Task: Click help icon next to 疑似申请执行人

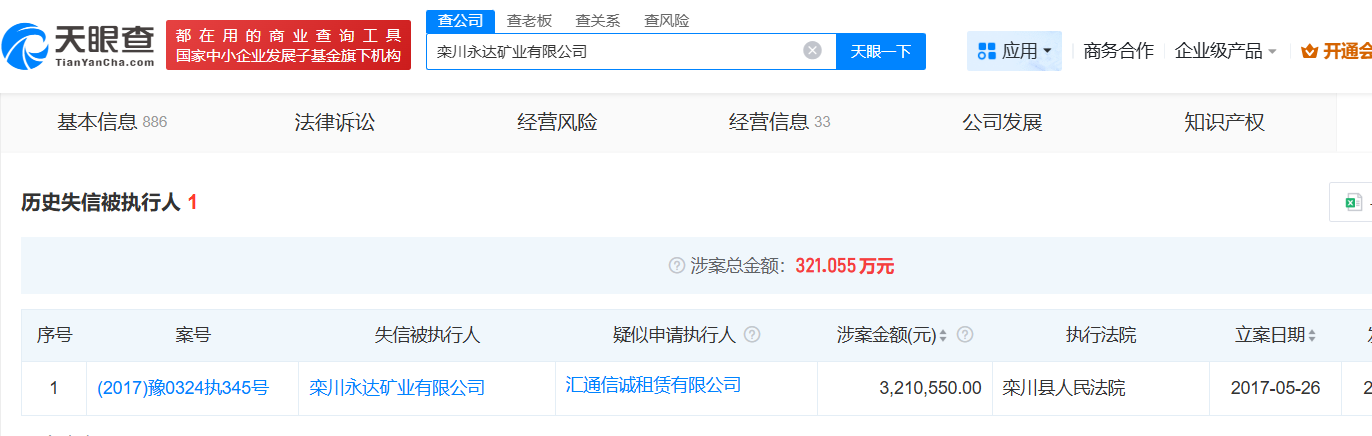Action: [x=752, y=335]
